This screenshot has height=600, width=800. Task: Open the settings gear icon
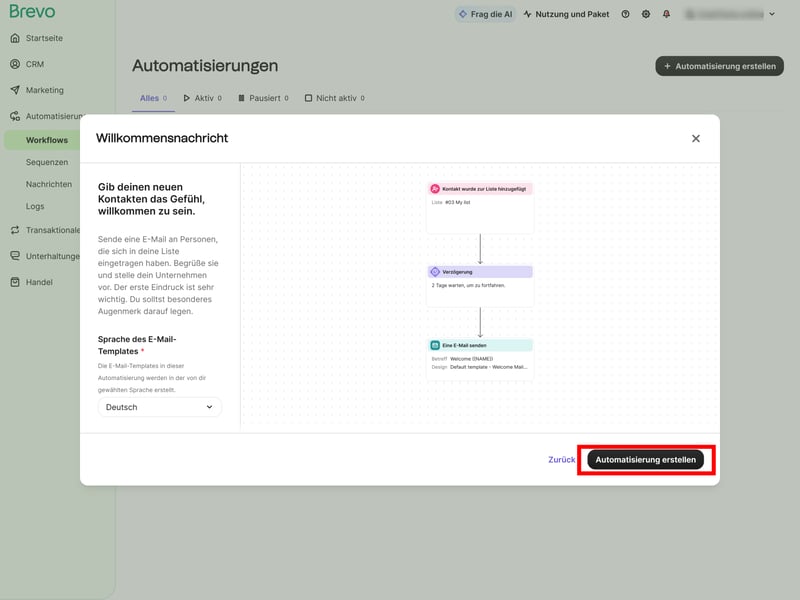(x=646, y=14)
